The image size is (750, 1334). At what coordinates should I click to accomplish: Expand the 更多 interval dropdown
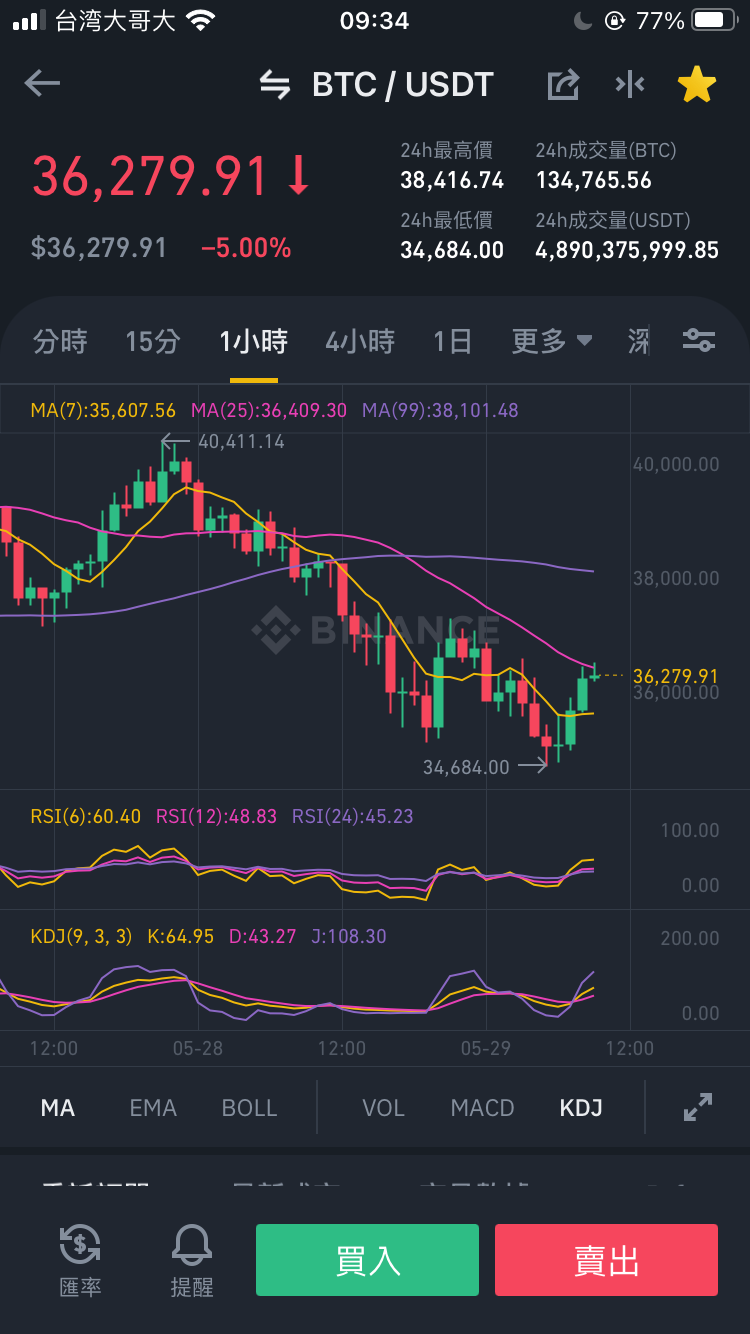point(552,342)
